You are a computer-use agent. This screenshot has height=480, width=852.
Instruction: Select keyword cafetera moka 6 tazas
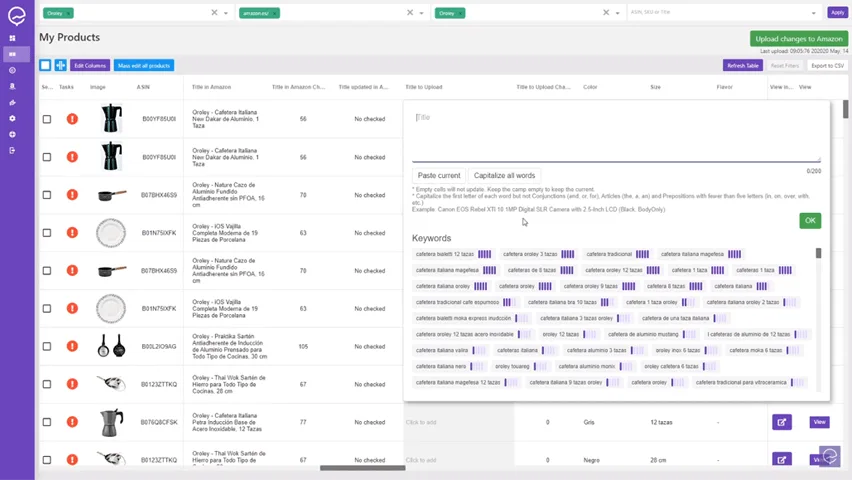click(x=763, y=351)
